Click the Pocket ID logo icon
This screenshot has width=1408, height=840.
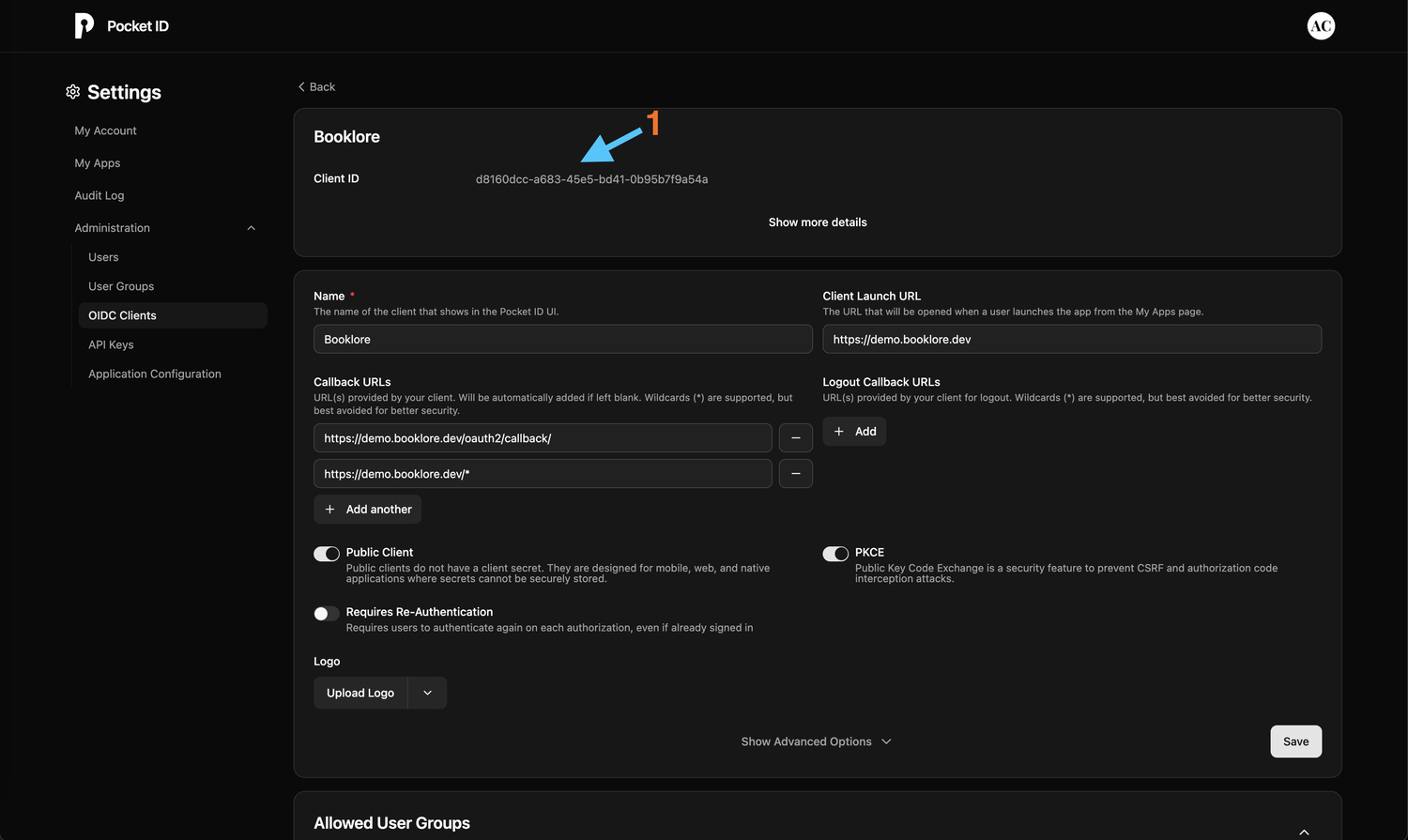84,26
